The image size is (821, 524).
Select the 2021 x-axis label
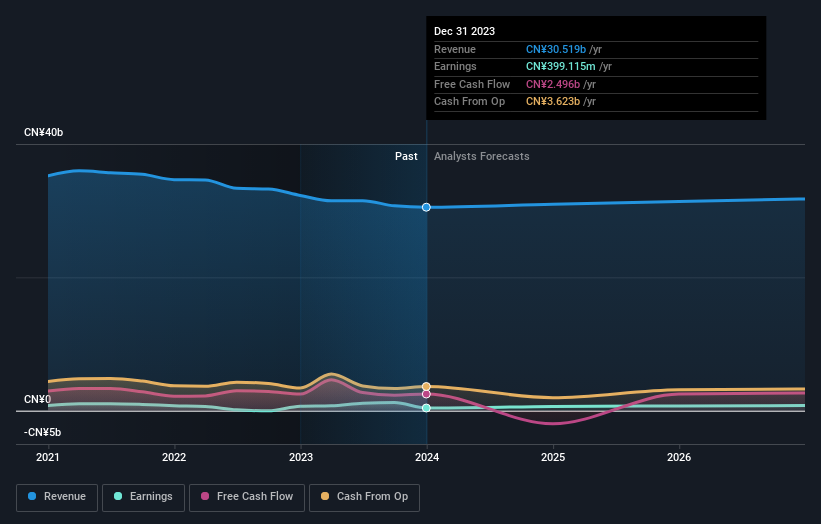(x=48, y=457)
